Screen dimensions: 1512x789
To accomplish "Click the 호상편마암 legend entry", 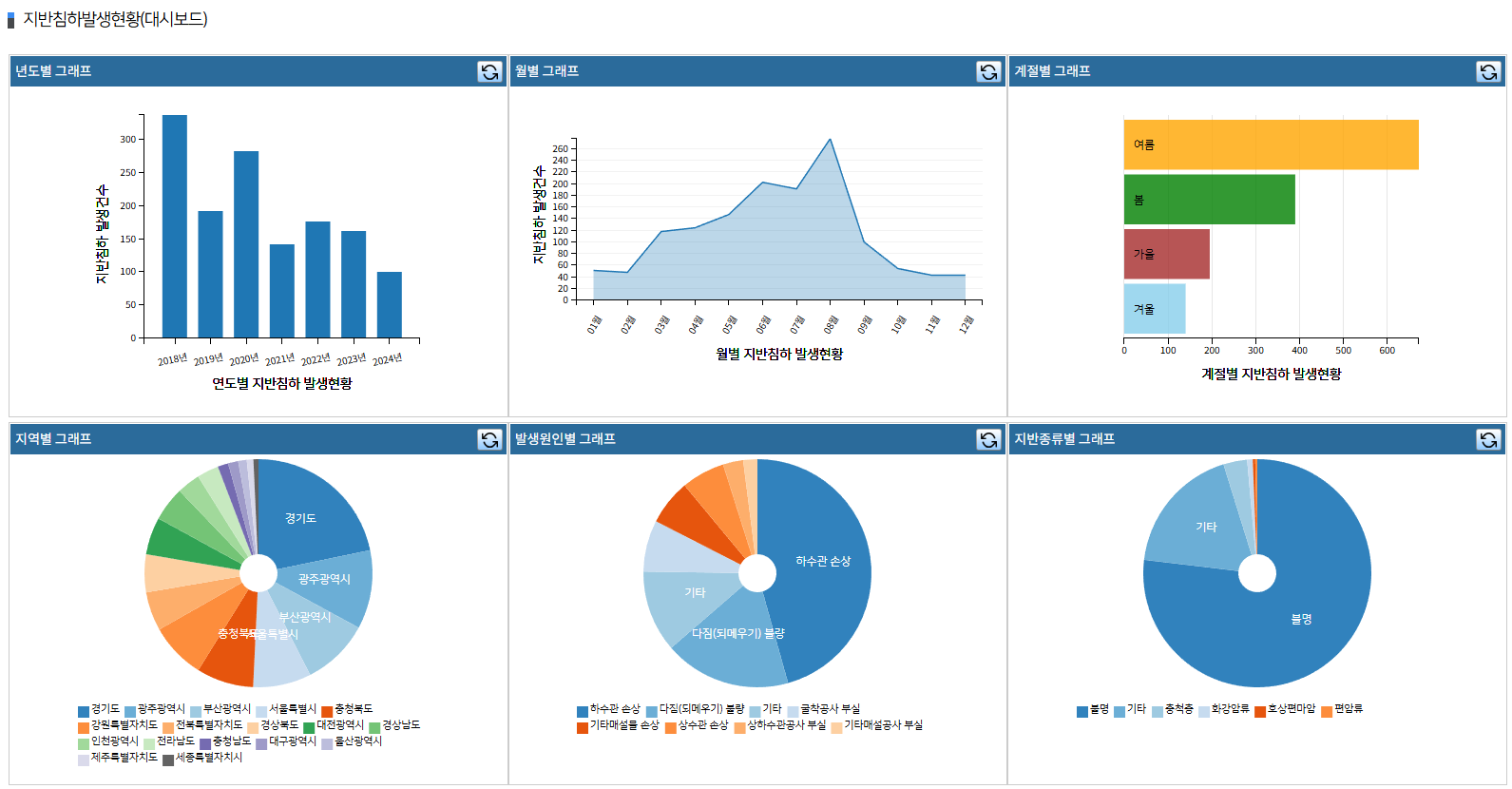I will [1291, 709].
